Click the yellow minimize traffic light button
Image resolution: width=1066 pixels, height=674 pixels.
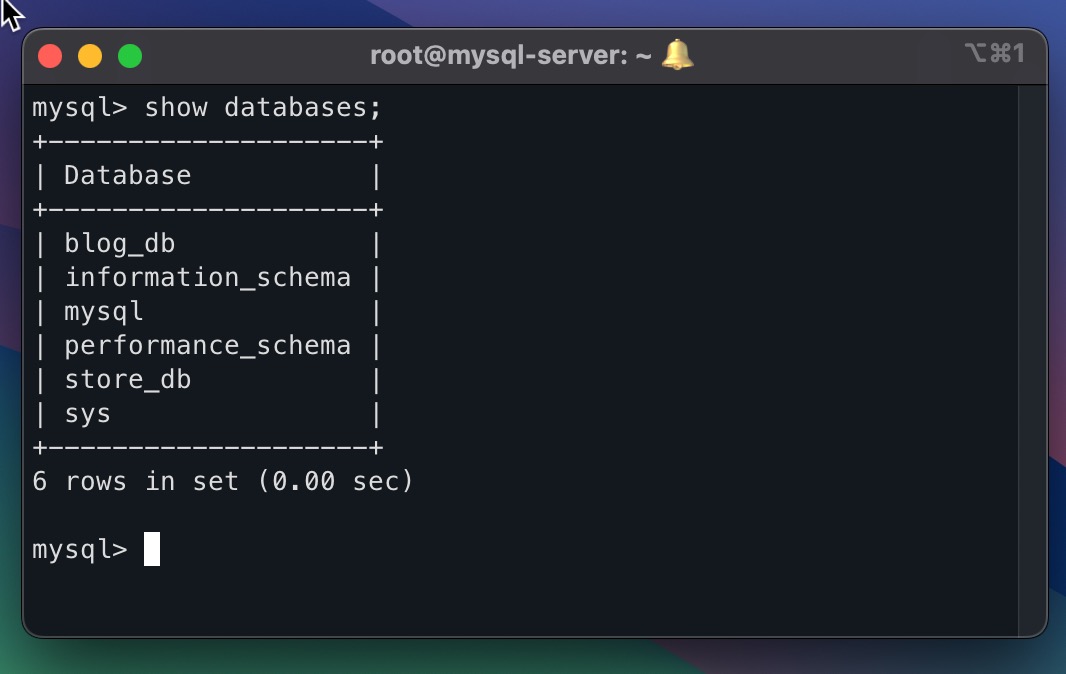pyautogui.click(x=90, y=56)
